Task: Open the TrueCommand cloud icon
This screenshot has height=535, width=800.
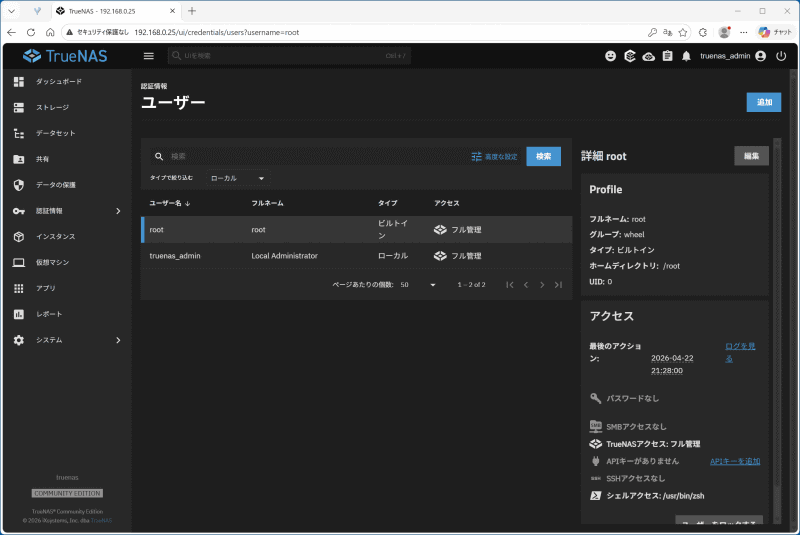Action: pos(648,56)
